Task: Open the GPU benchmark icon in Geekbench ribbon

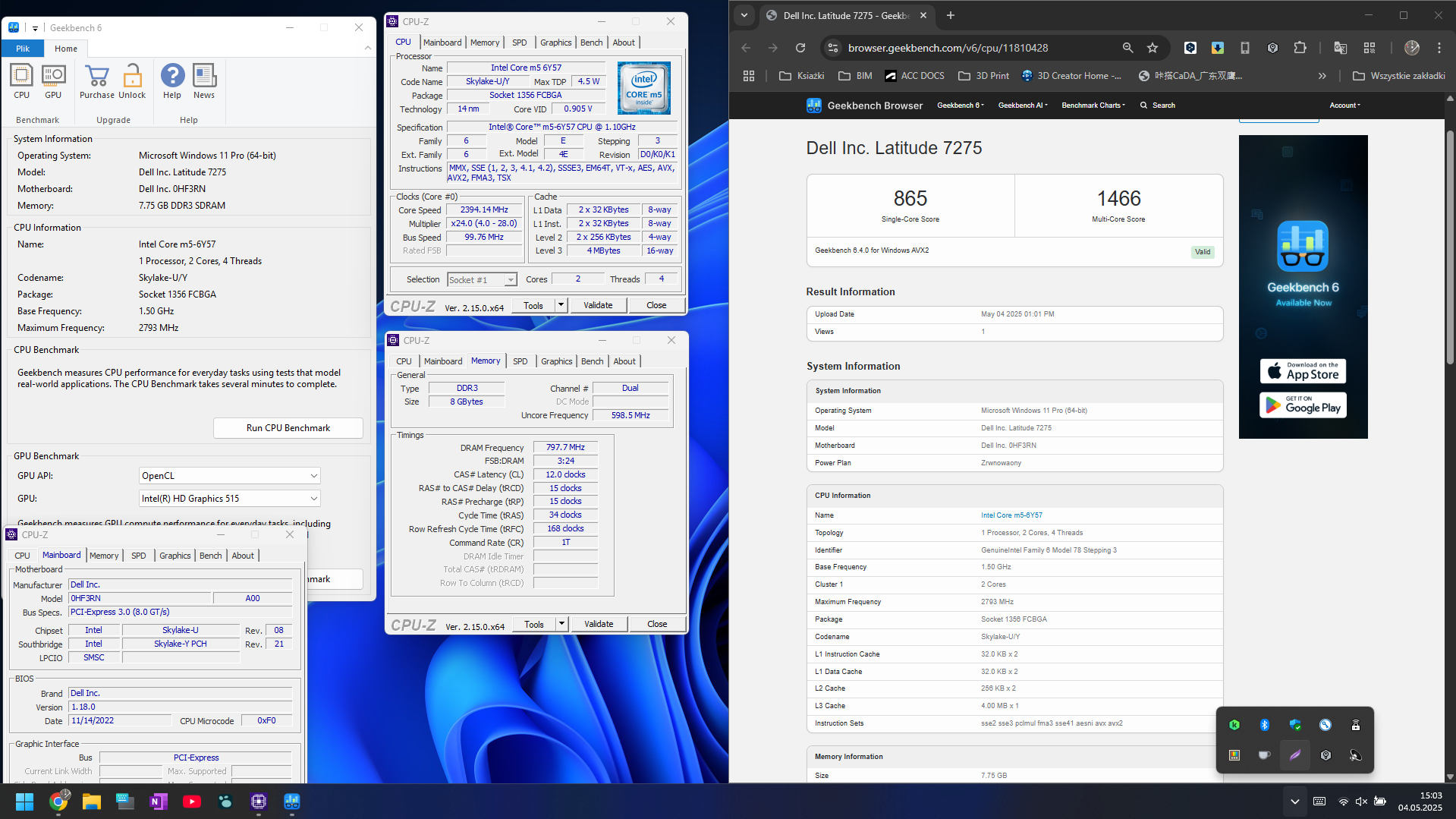Action: coord(53,81)
